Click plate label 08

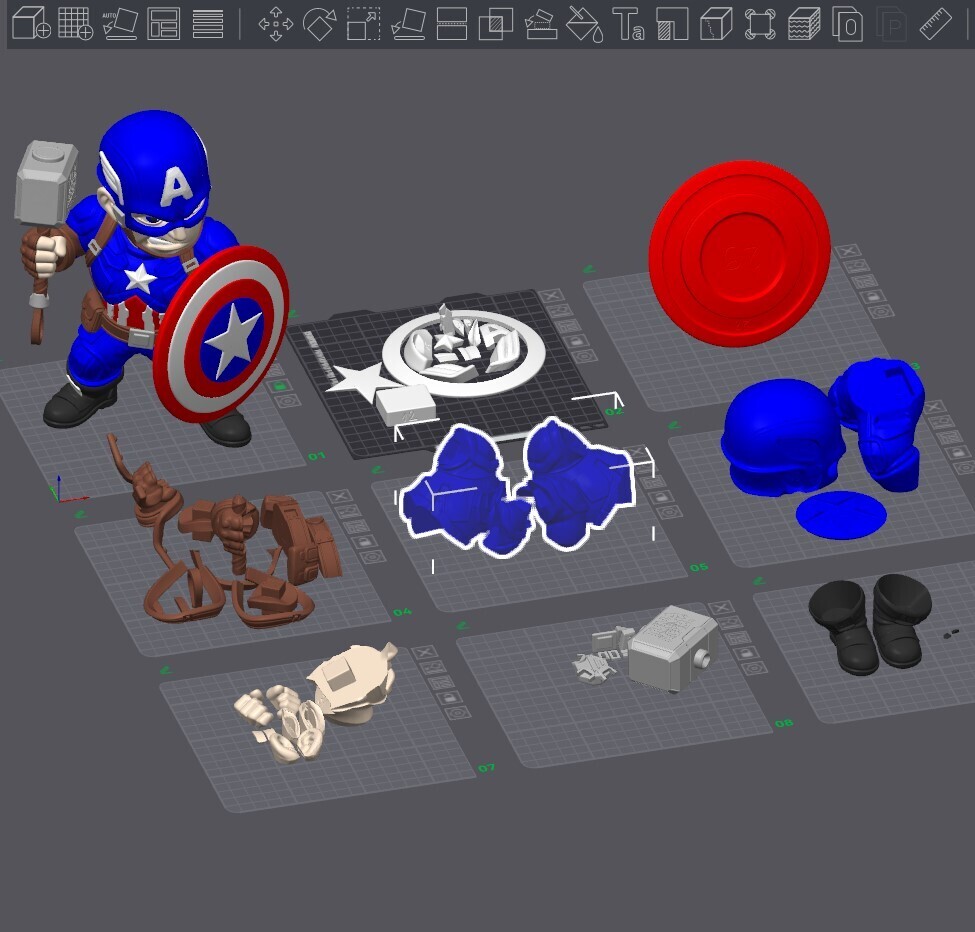click(x=783, y=722)
